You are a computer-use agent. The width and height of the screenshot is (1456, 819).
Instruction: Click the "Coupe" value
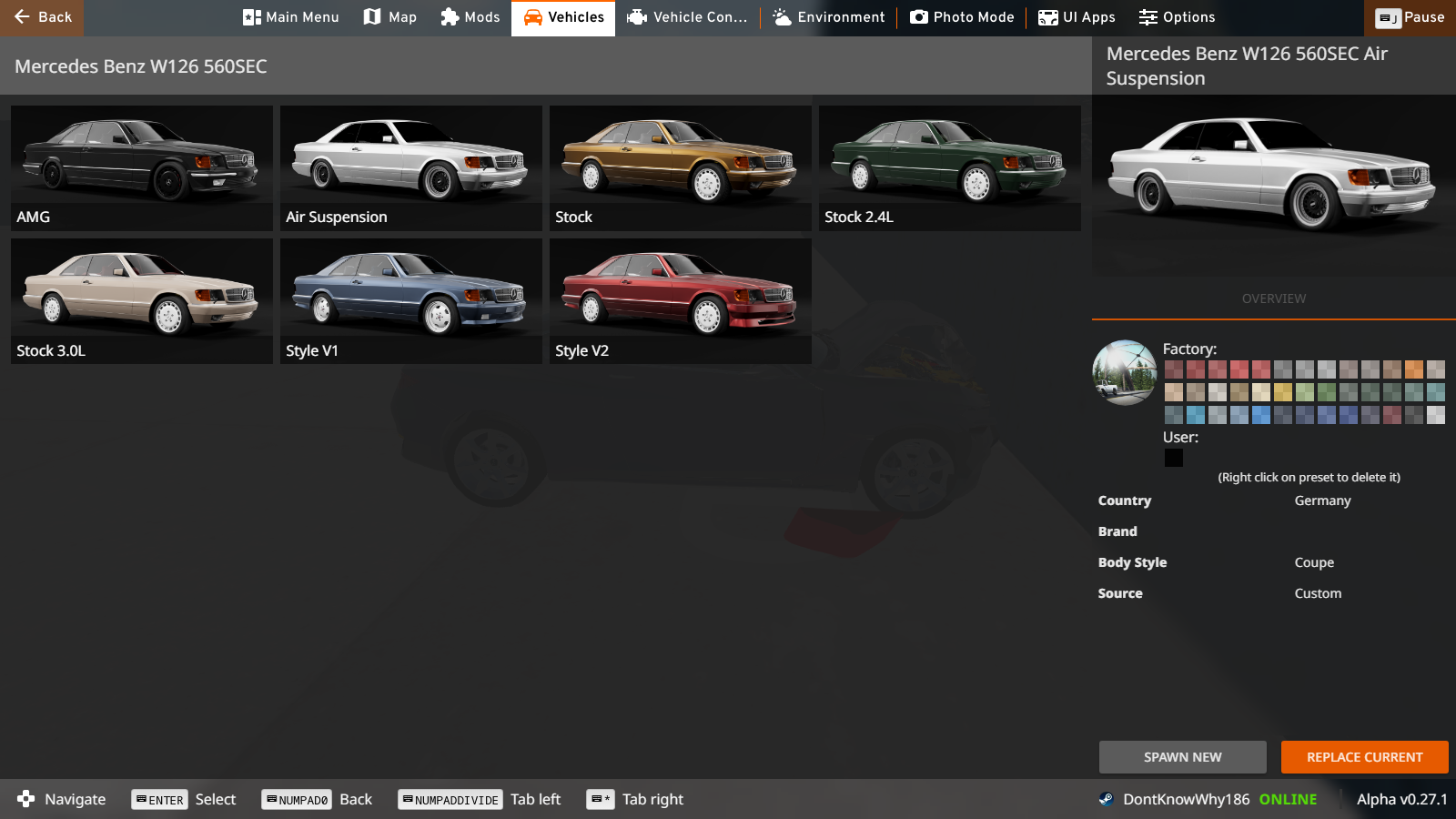coord(1314,562)
